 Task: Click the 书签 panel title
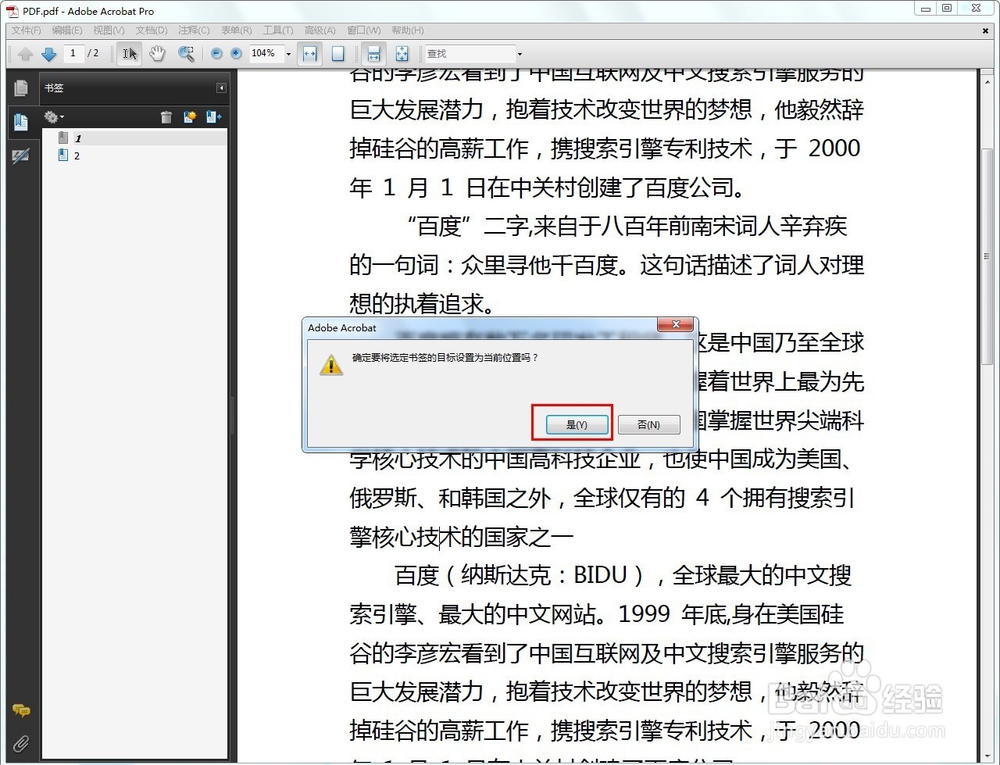(x=54, y=88)
